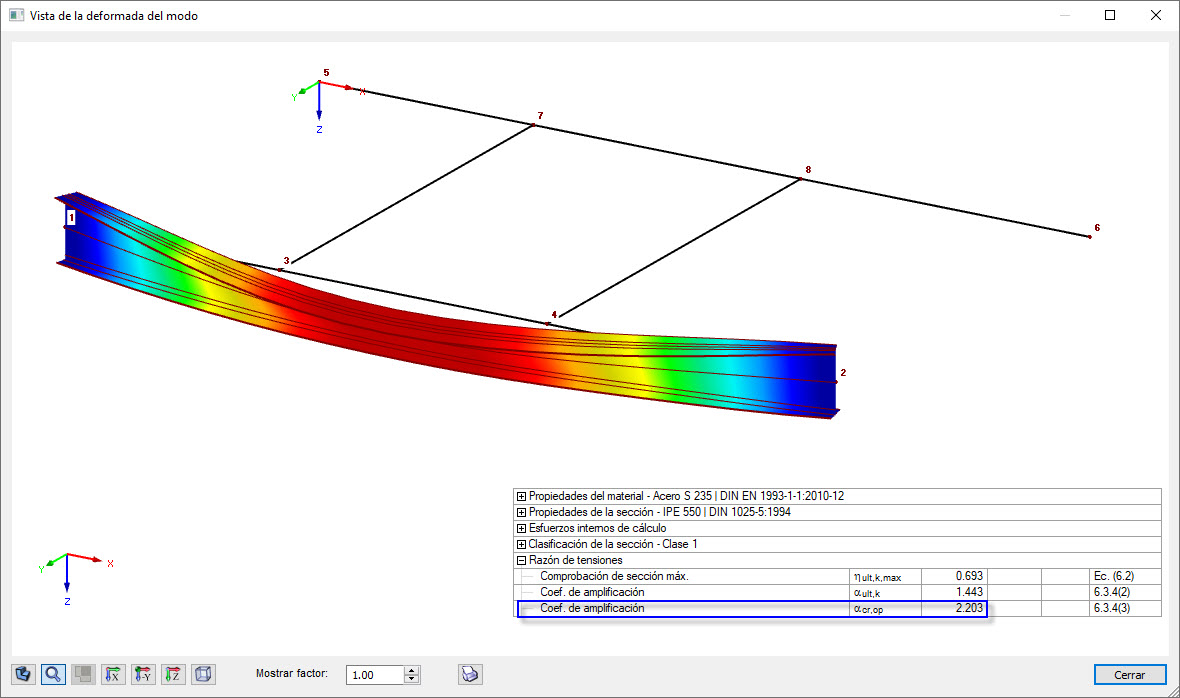Expand Esfuerzos internos de cálculo
The image size is (1180, 698).
[521, 528]
